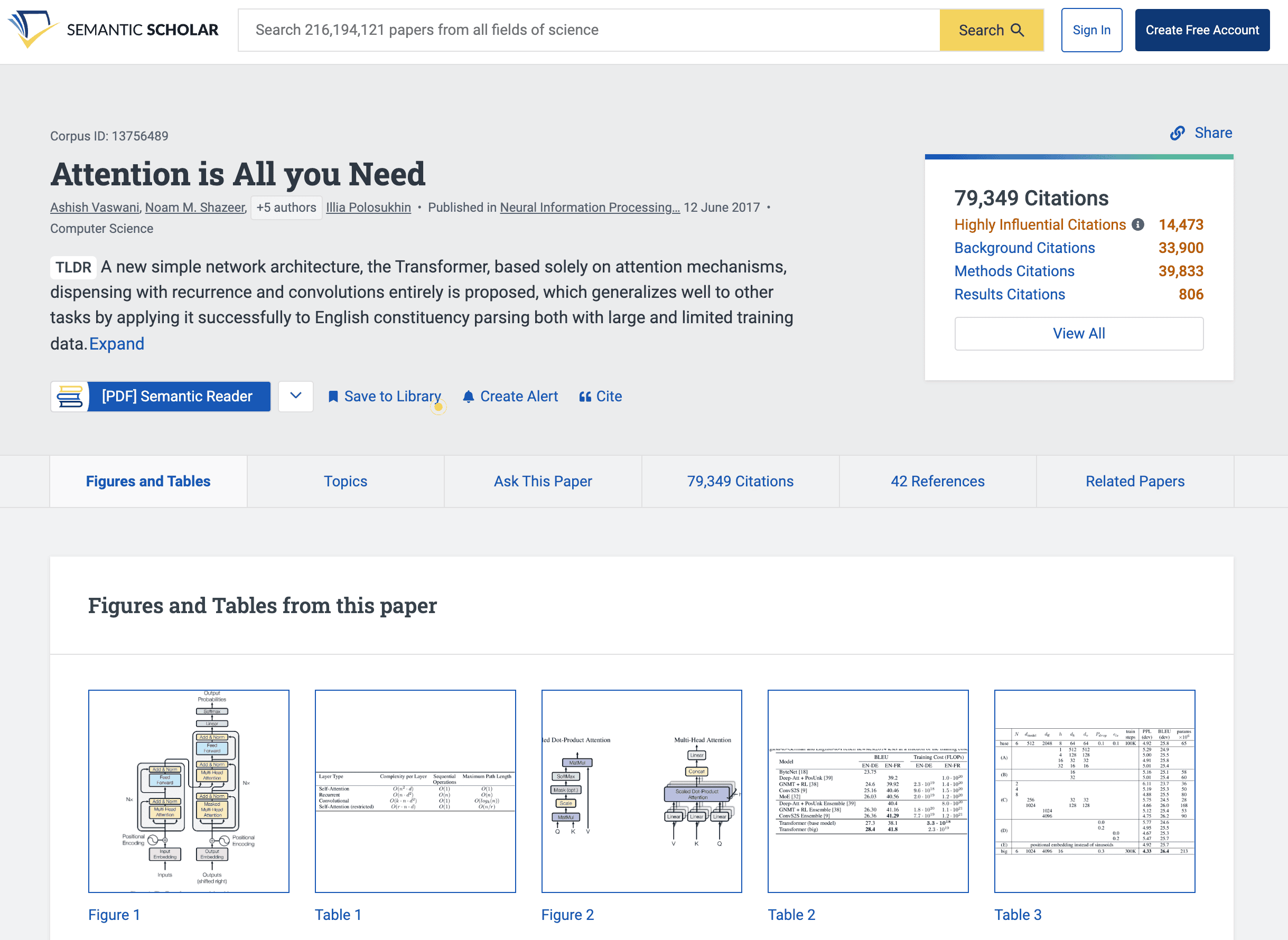Select the 42 References tab
This screenshot has width=1288, height=940.
tap(938, 481)
